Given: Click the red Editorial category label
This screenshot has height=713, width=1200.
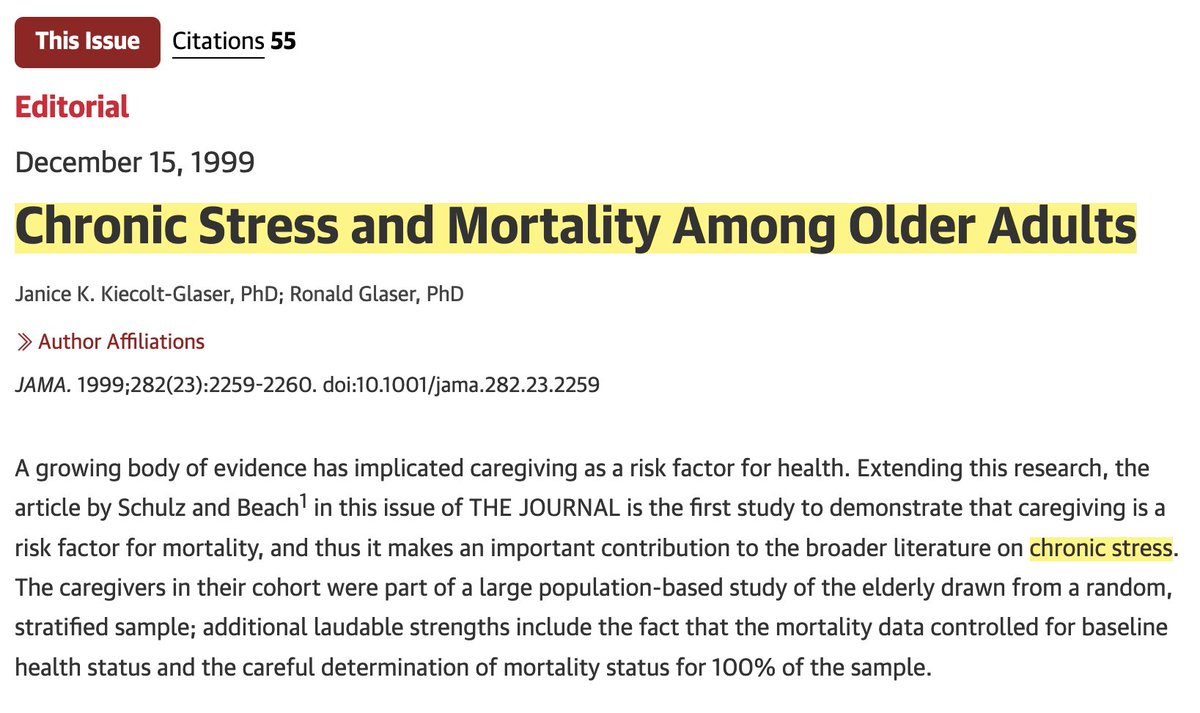Looking at the screenshot, I should 71,107.
